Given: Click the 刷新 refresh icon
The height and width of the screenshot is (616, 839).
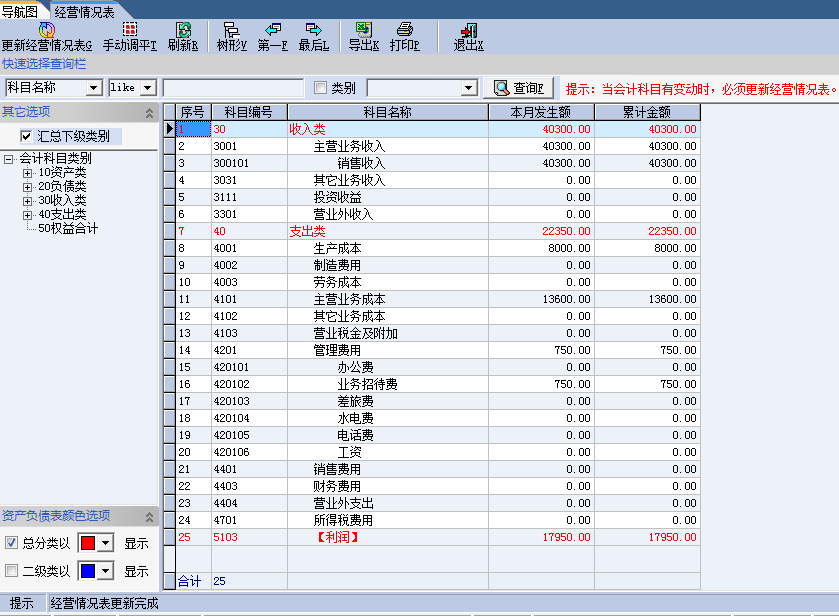Looking at the screenshot, I should click(183, 30).
